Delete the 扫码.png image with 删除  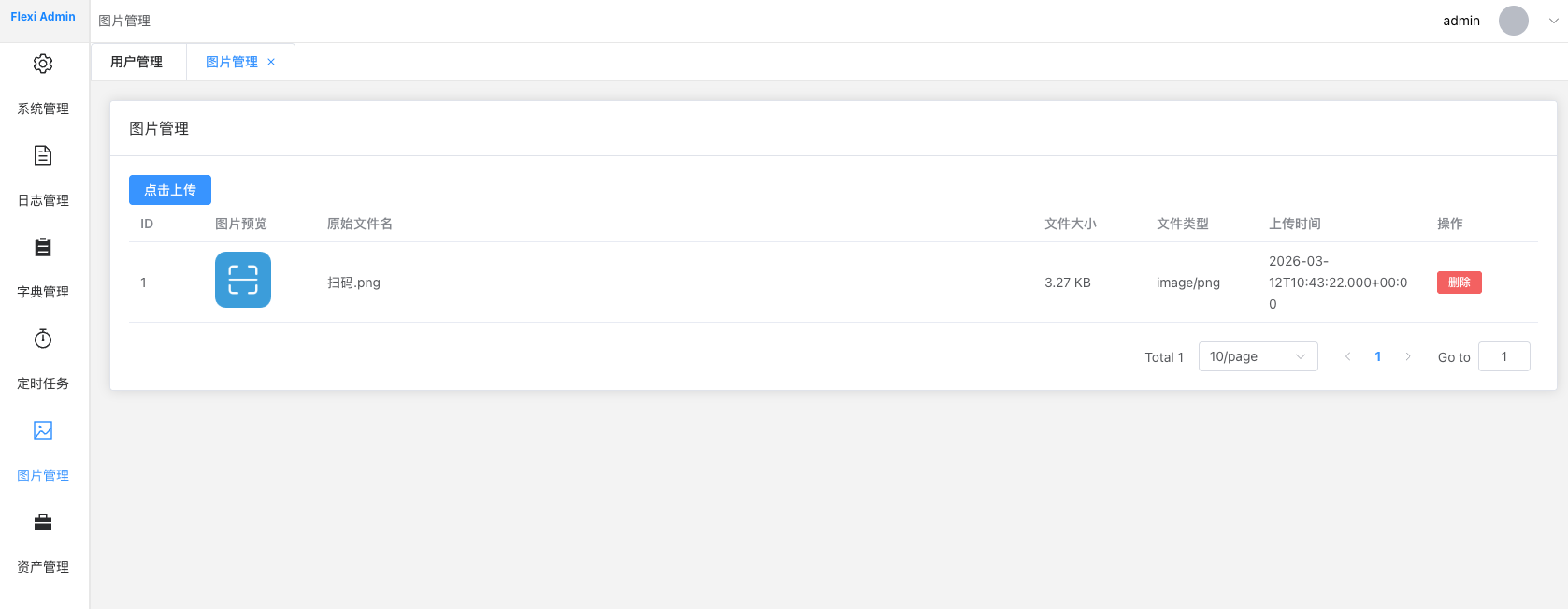click(x=1459, y=283)
